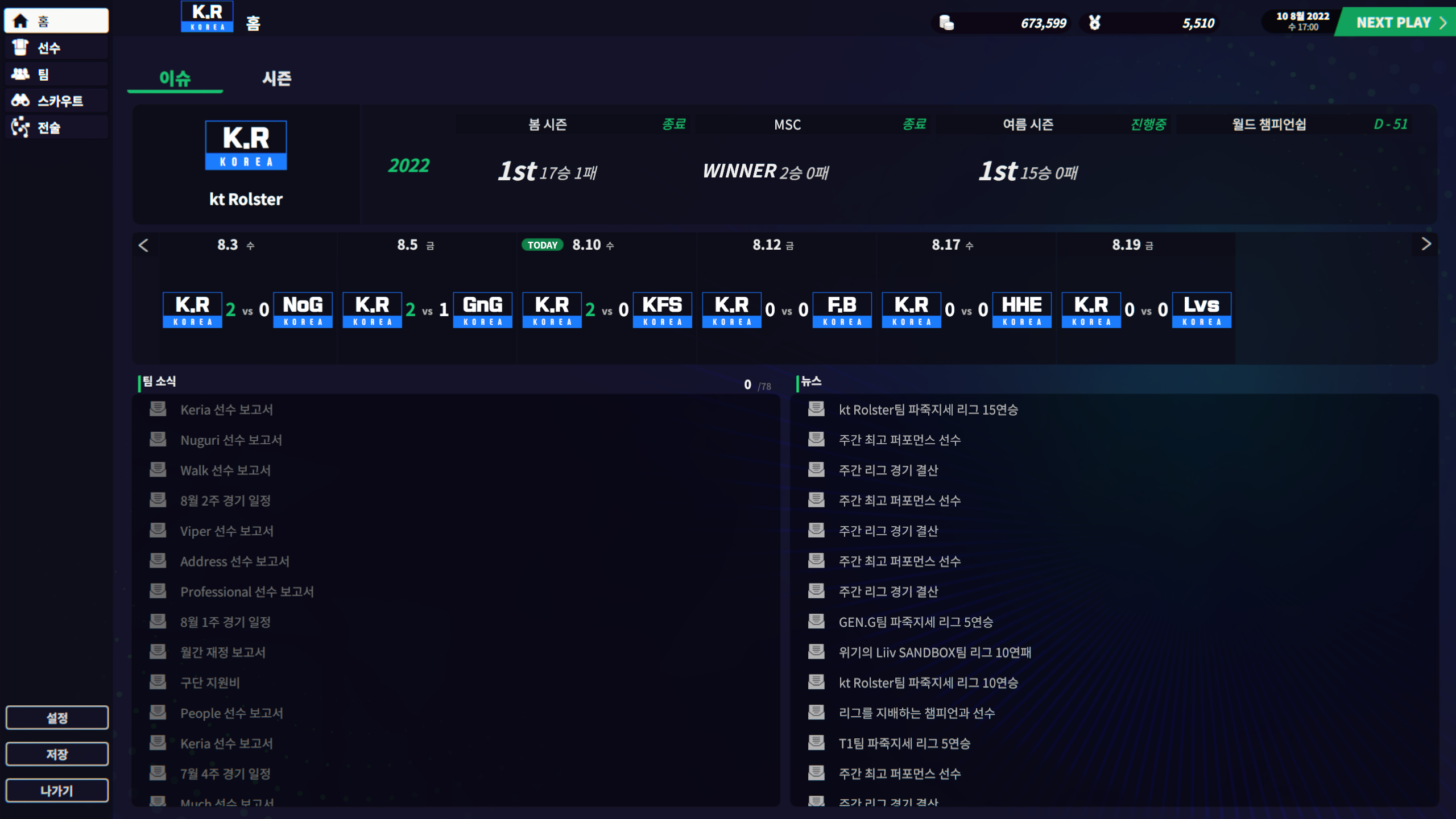Click the 뉴스 section heading
The width and height of the screenshot is (1456, 819).
pyautogui.click(x=811, y=382)
